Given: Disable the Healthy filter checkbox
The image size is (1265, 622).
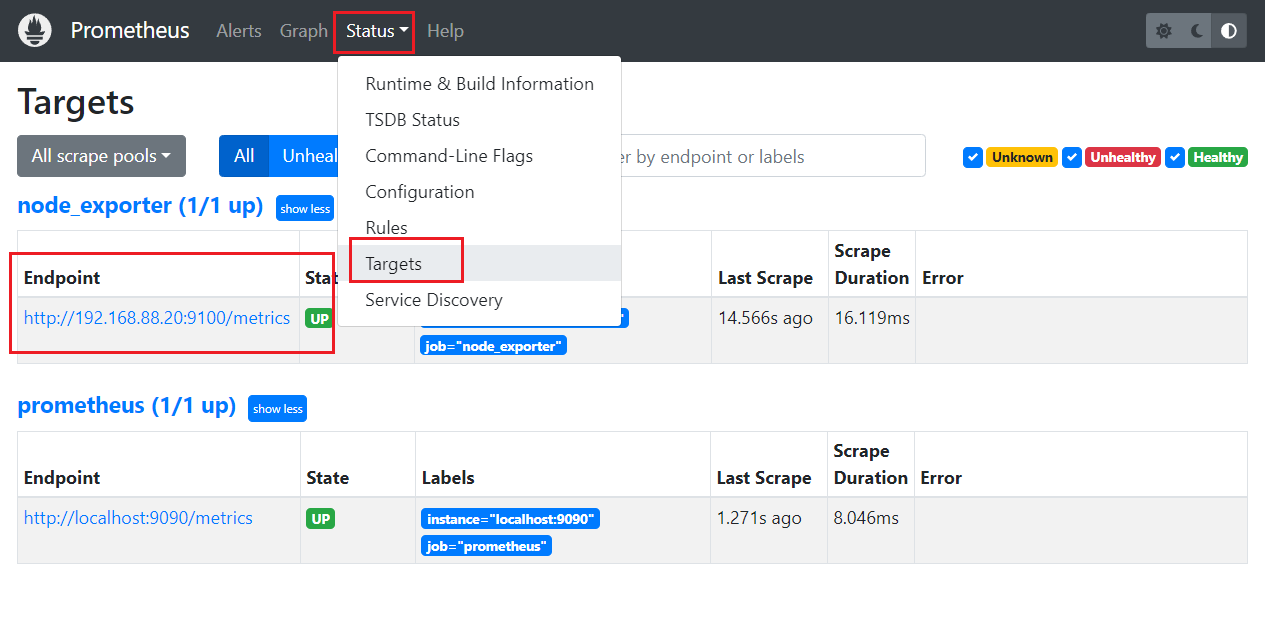Looking at the screenshot, I should (x=1175, y=157).
